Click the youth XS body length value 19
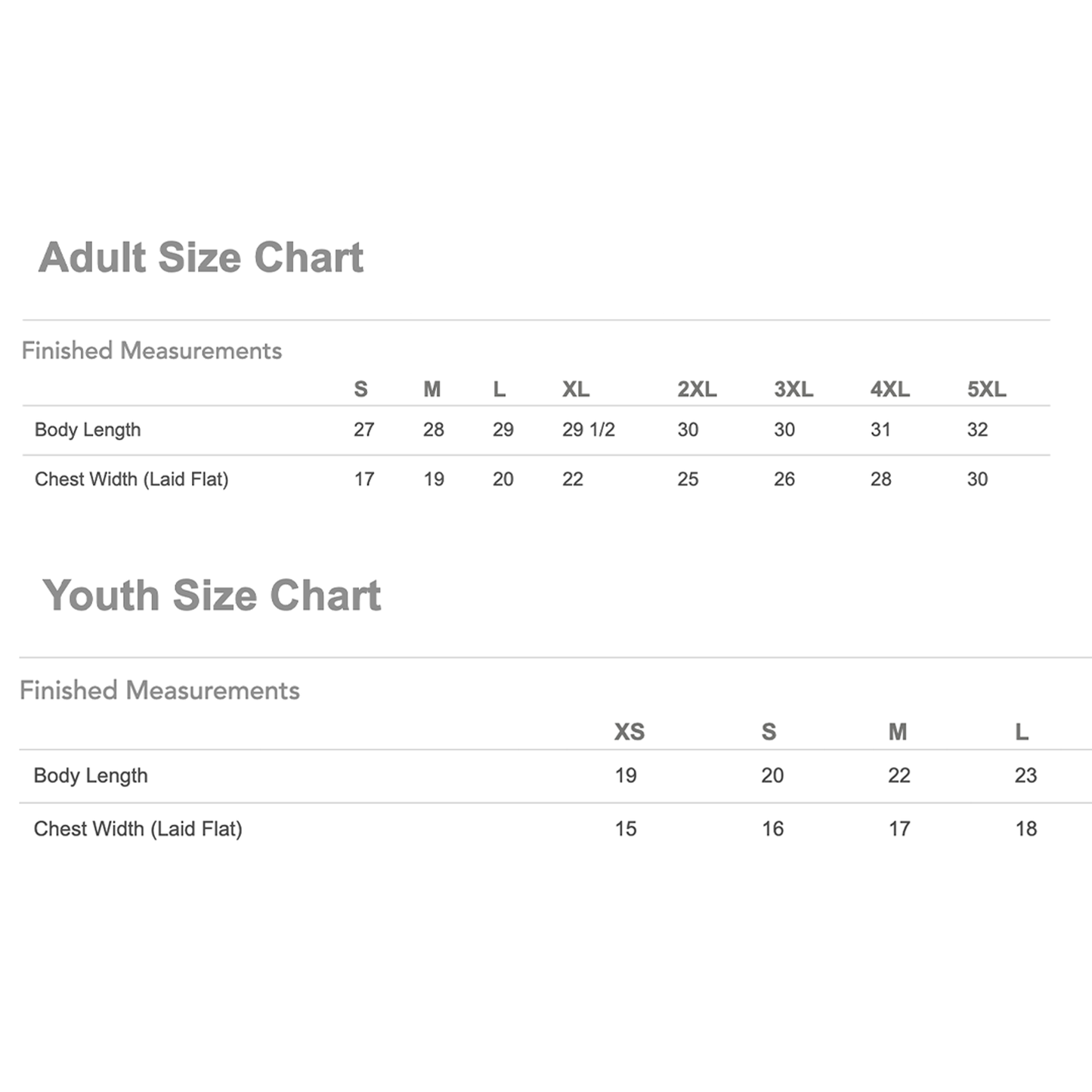 (626, 775)
